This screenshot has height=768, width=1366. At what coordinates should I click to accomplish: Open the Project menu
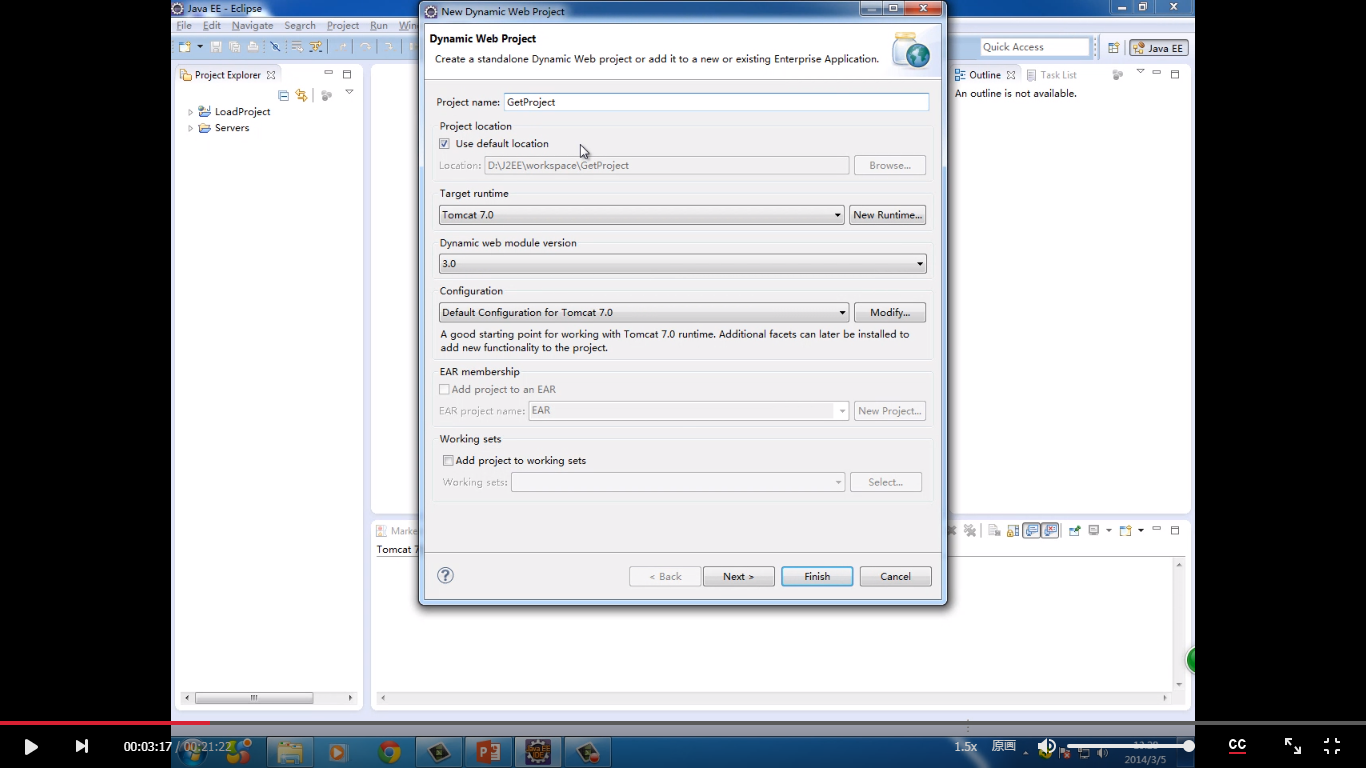(343, 26)
